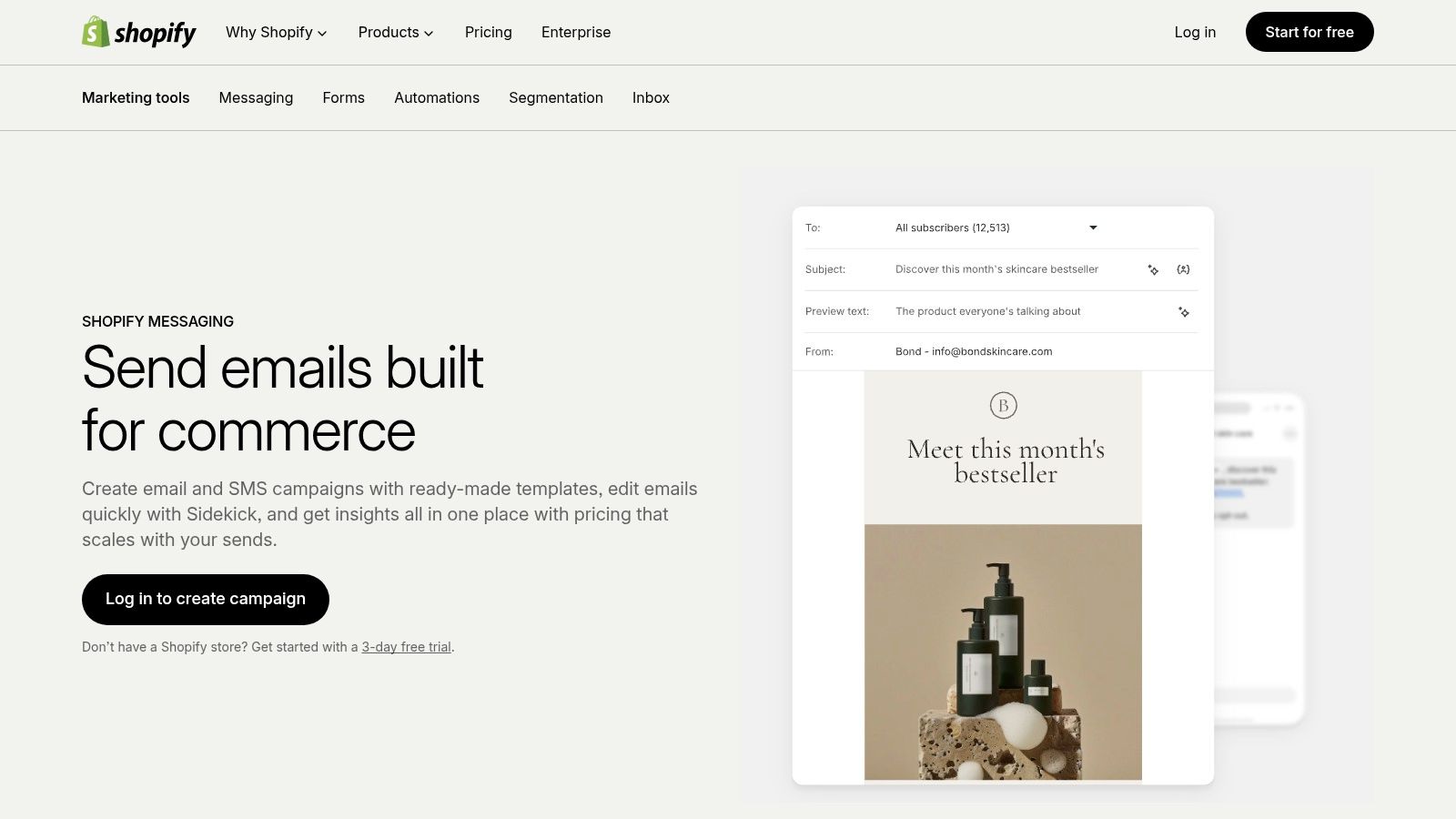The width and height of the screenshot is (1456, 819).
Task: Switch to the Automations tab
Action: click(x=437, y=97)
